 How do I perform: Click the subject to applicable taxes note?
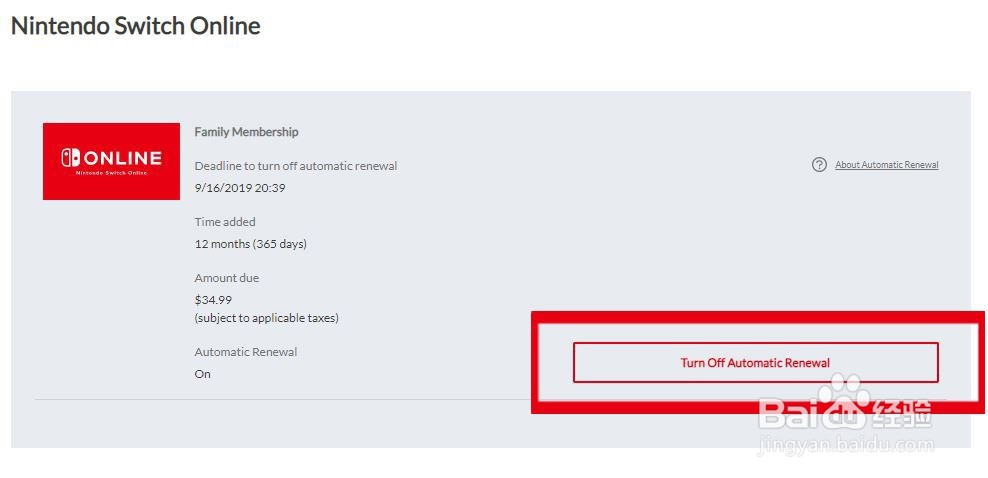267,318
